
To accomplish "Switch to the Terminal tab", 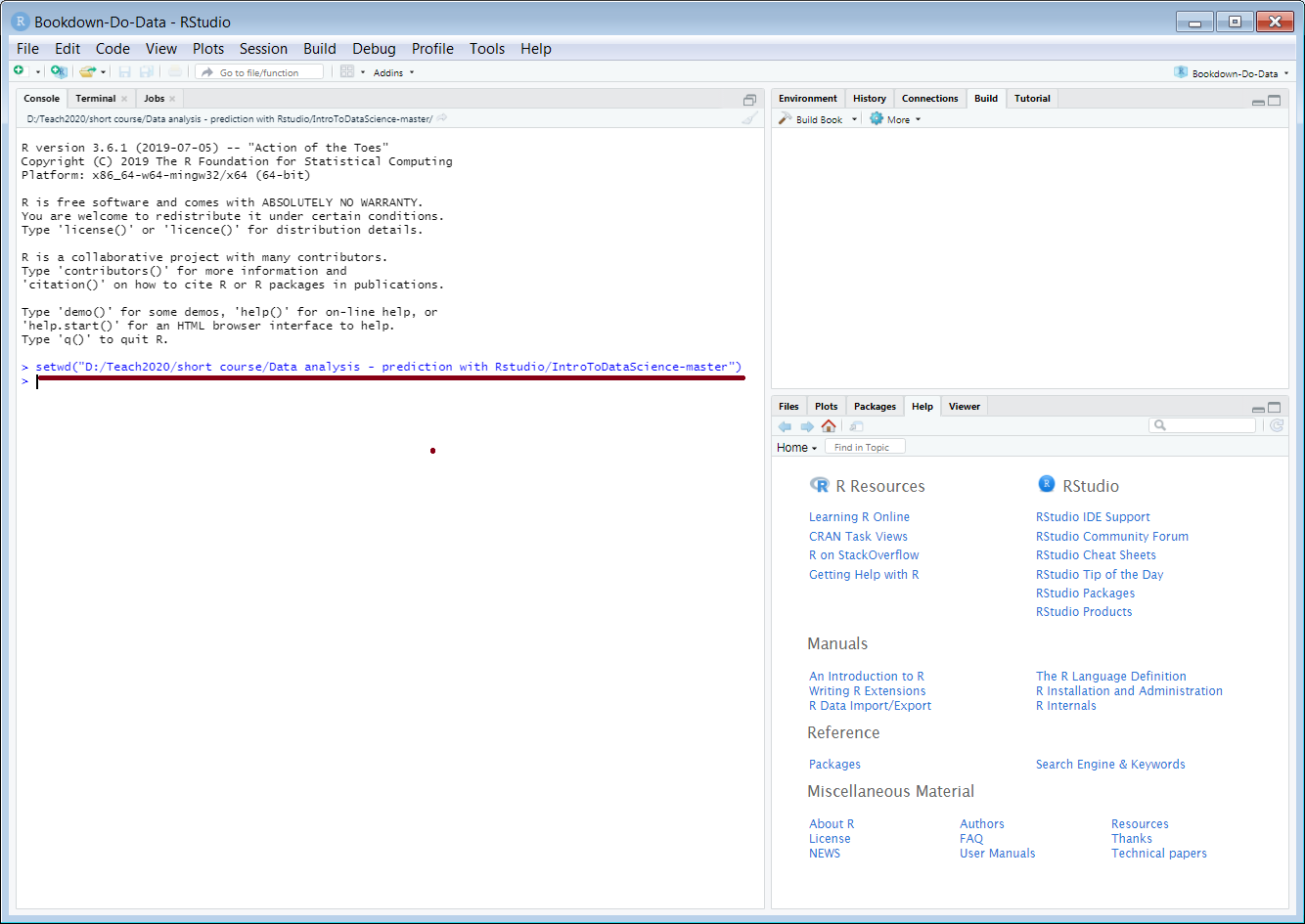I will click(95, 99).
